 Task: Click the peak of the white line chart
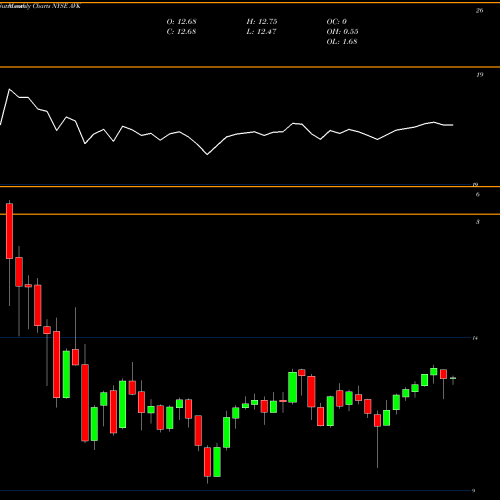click(x=9, y=89)
